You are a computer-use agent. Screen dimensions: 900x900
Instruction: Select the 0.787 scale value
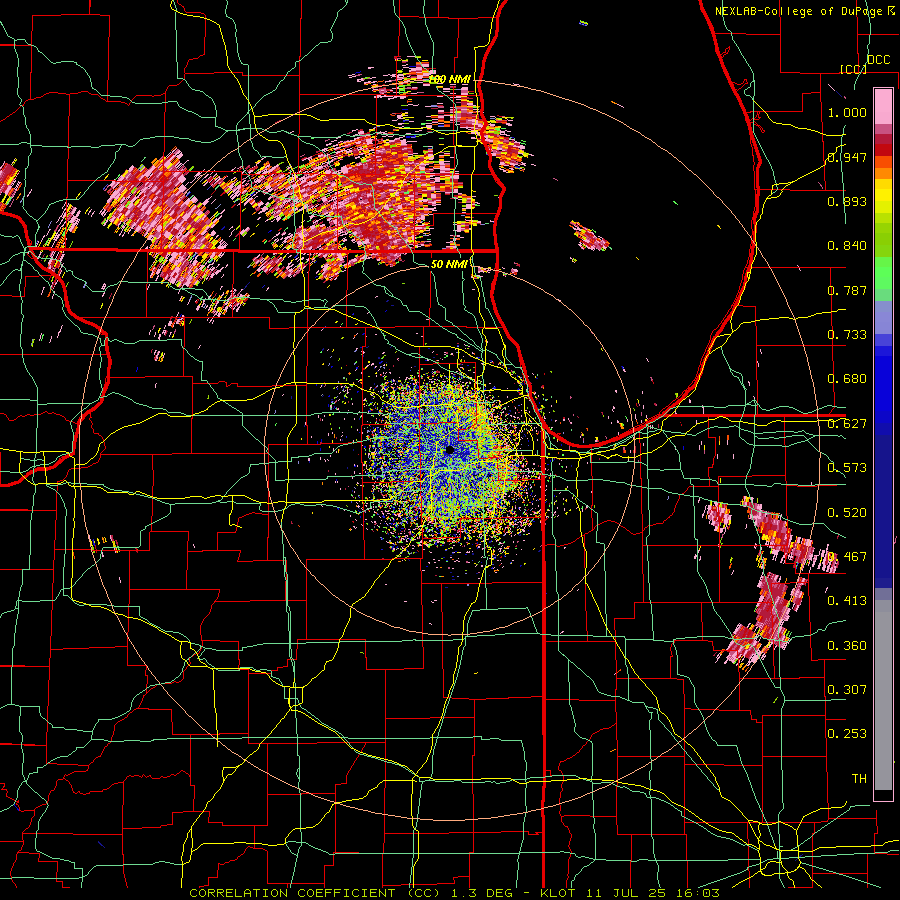click(847, 290)
